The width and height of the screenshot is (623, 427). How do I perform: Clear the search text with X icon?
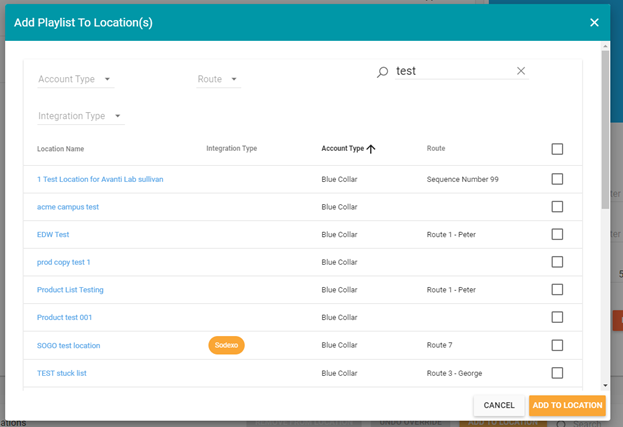[520, 71]
